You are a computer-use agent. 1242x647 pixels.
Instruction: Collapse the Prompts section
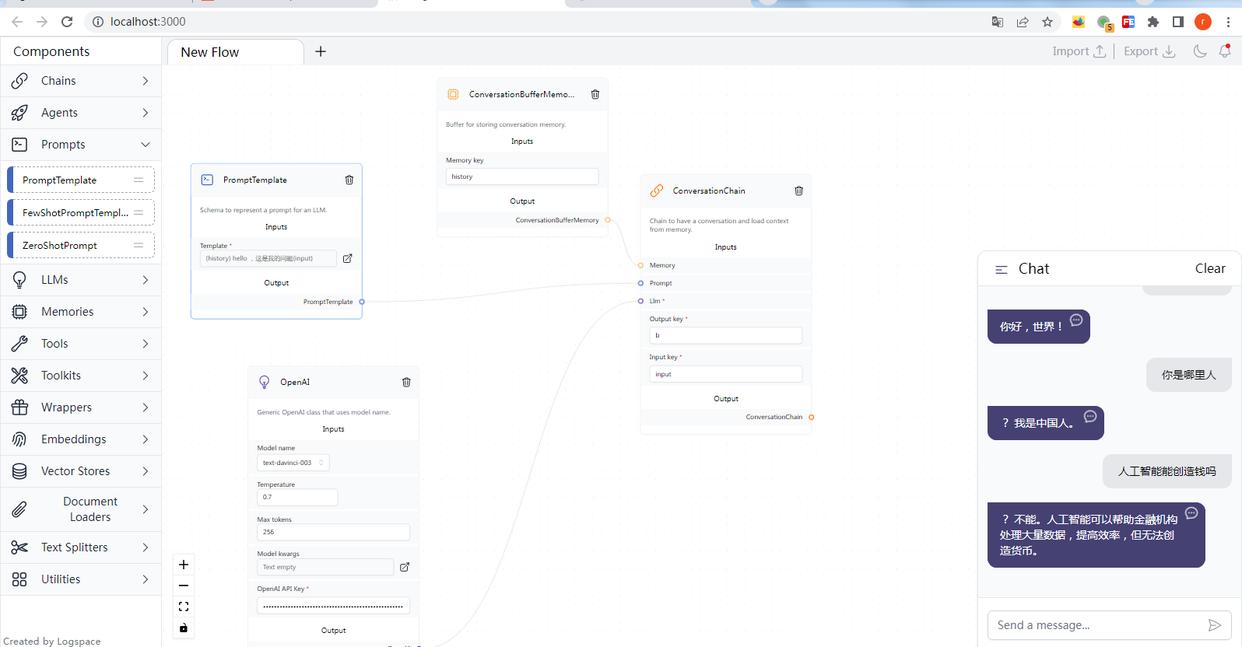[x=80, y=144]
